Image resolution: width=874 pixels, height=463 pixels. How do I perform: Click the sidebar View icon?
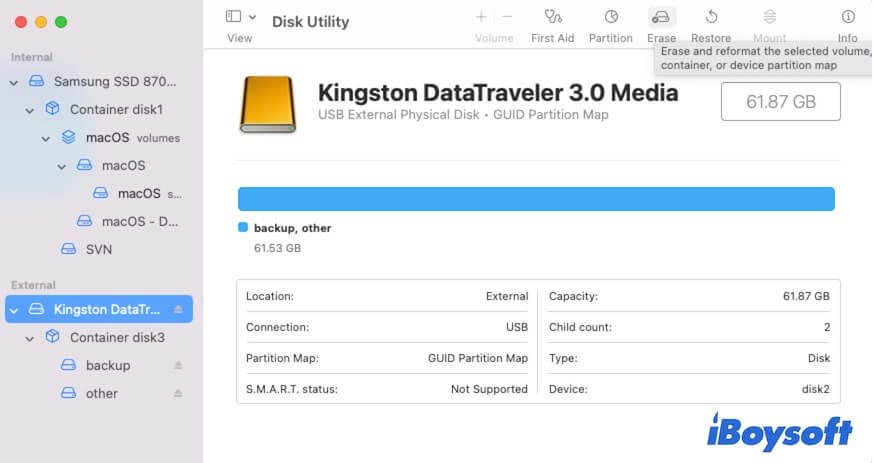[x=234, y=17]
